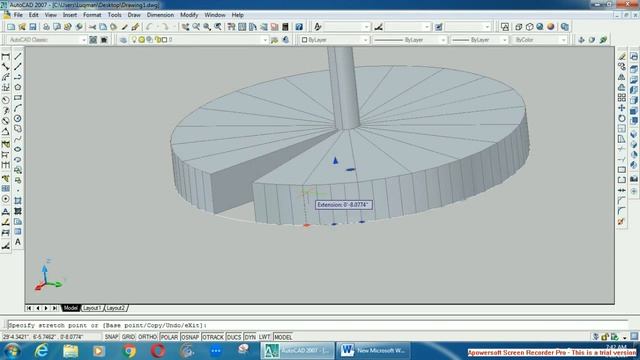Viewport: 640px width, 360px height.
Task: Open the Draw menu
Action: (x=134, y=15)
